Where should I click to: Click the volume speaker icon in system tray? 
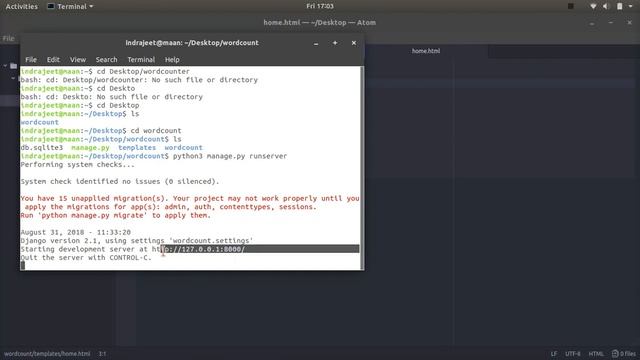(x=606, y=6)
